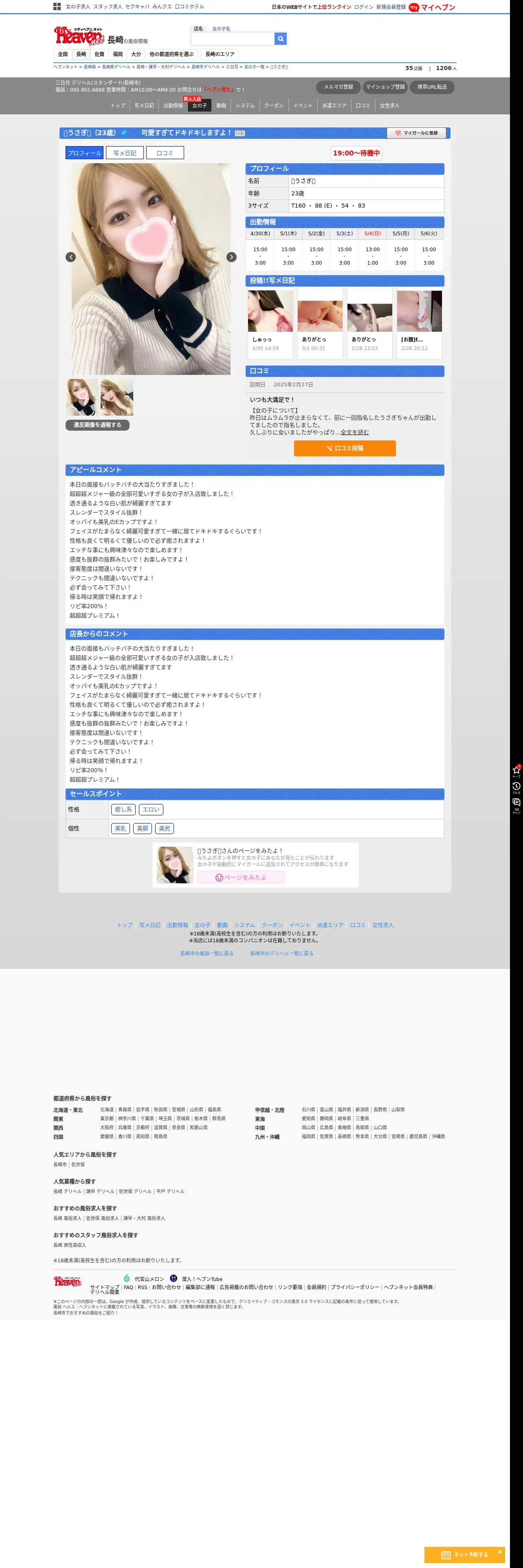Screen dimensions: 523x1568
Task: Click the 携帯URL転送 button
Action: [432, 87]
